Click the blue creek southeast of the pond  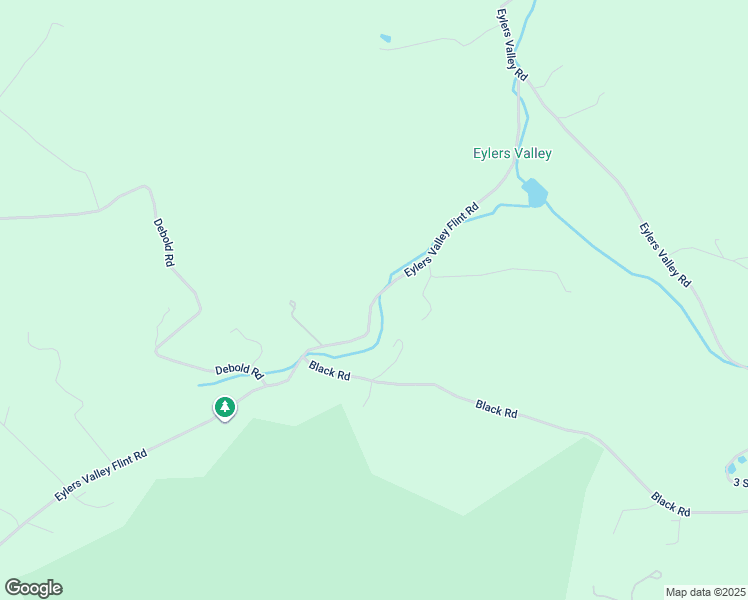(x=634, y=274)
